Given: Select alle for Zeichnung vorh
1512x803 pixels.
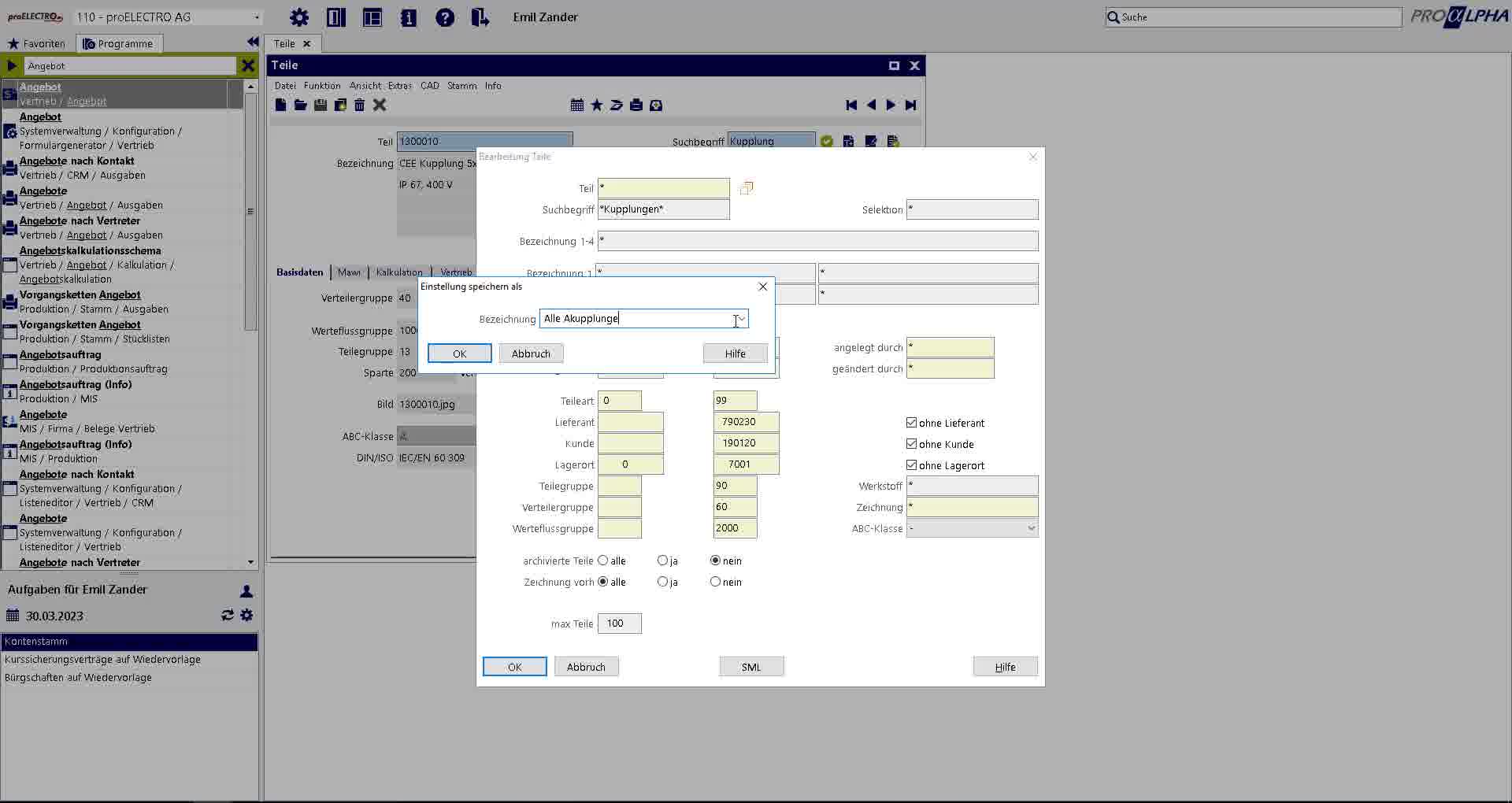Looking at the screenshot, I should 603,582.
